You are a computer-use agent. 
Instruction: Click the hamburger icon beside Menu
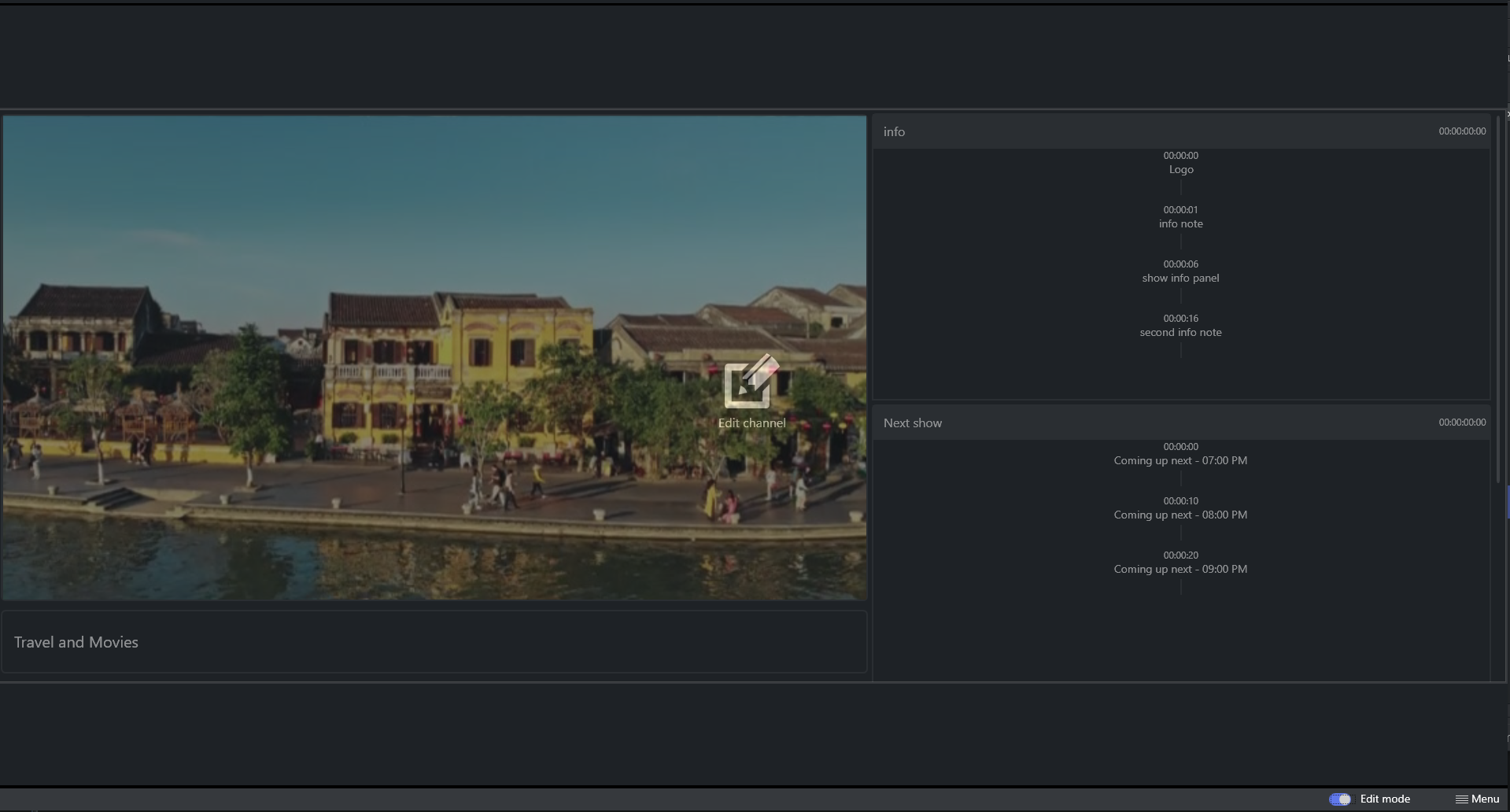point(1461,799)
